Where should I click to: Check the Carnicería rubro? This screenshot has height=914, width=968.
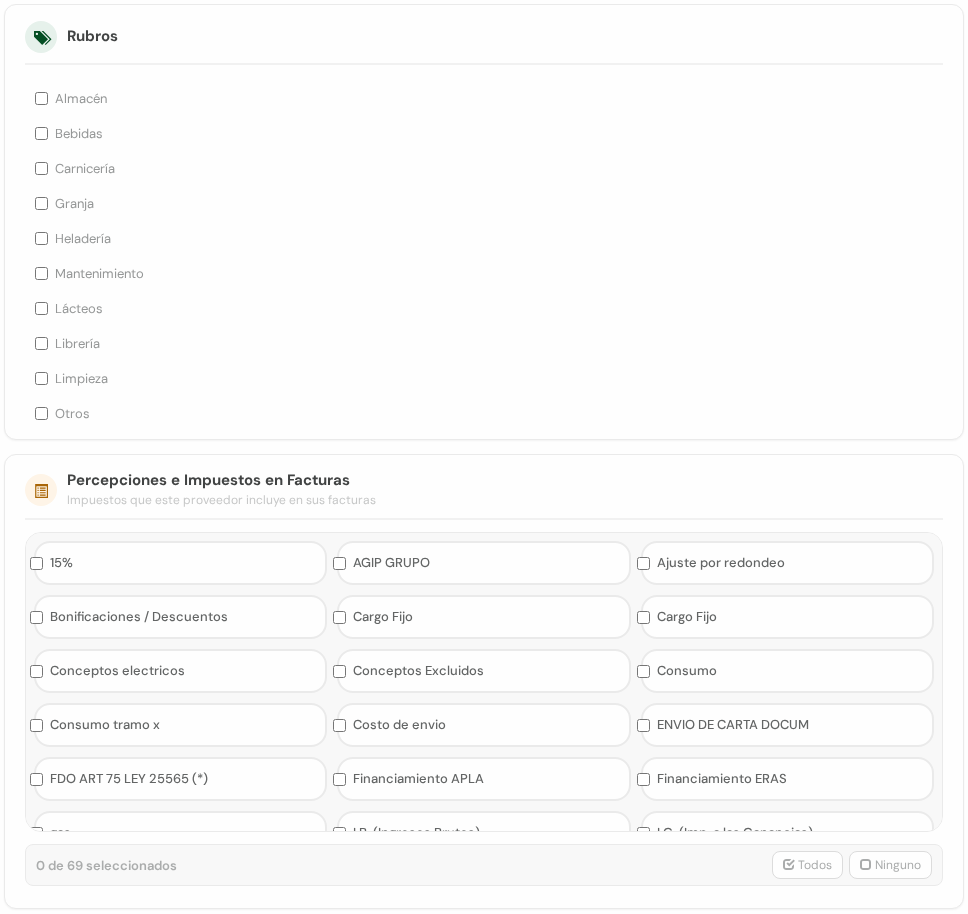[x=41, y=168]
